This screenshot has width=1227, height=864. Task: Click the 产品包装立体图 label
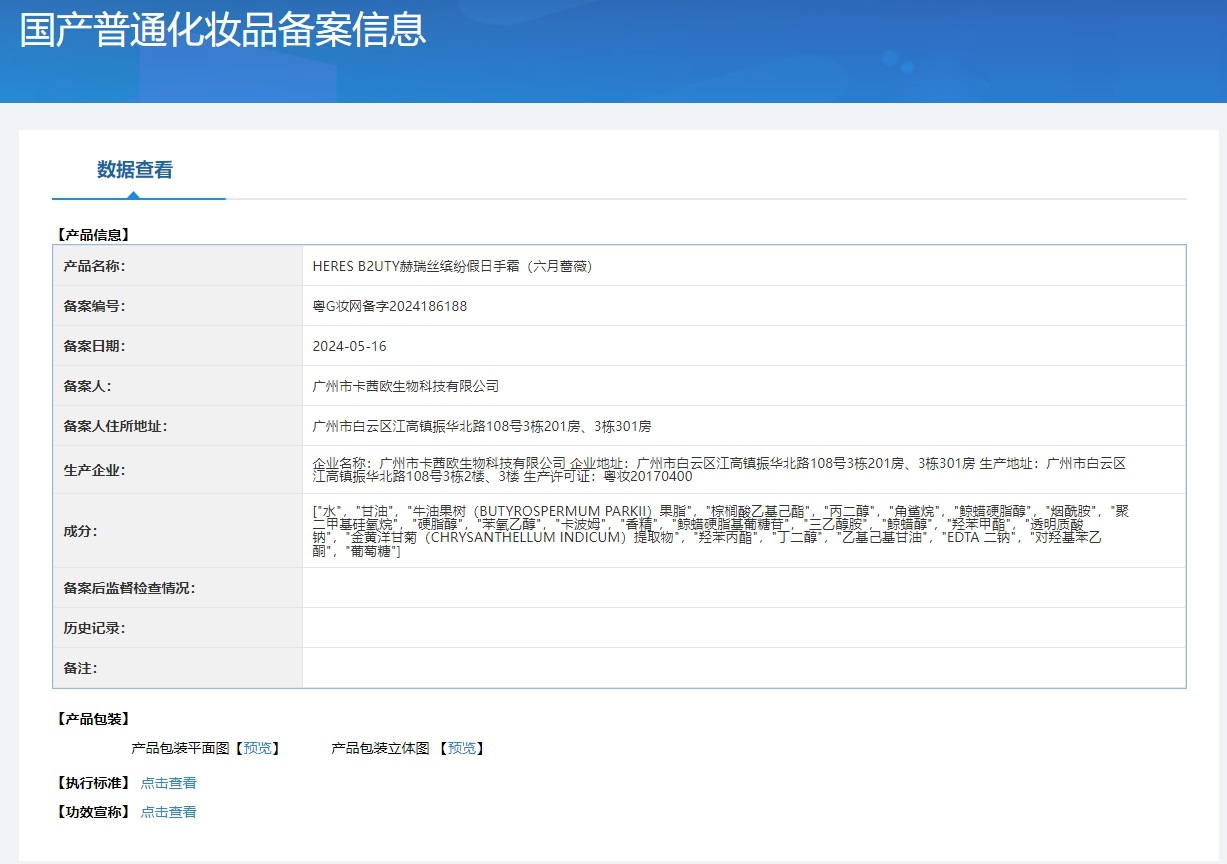(x=380, y=748)
